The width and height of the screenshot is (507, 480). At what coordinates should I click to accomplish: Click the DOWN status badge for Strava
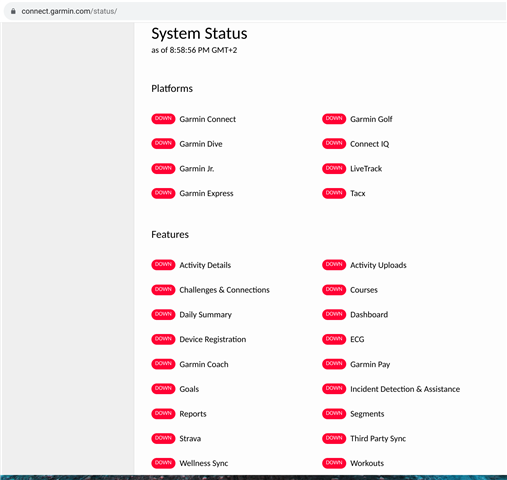pos(163,438)
